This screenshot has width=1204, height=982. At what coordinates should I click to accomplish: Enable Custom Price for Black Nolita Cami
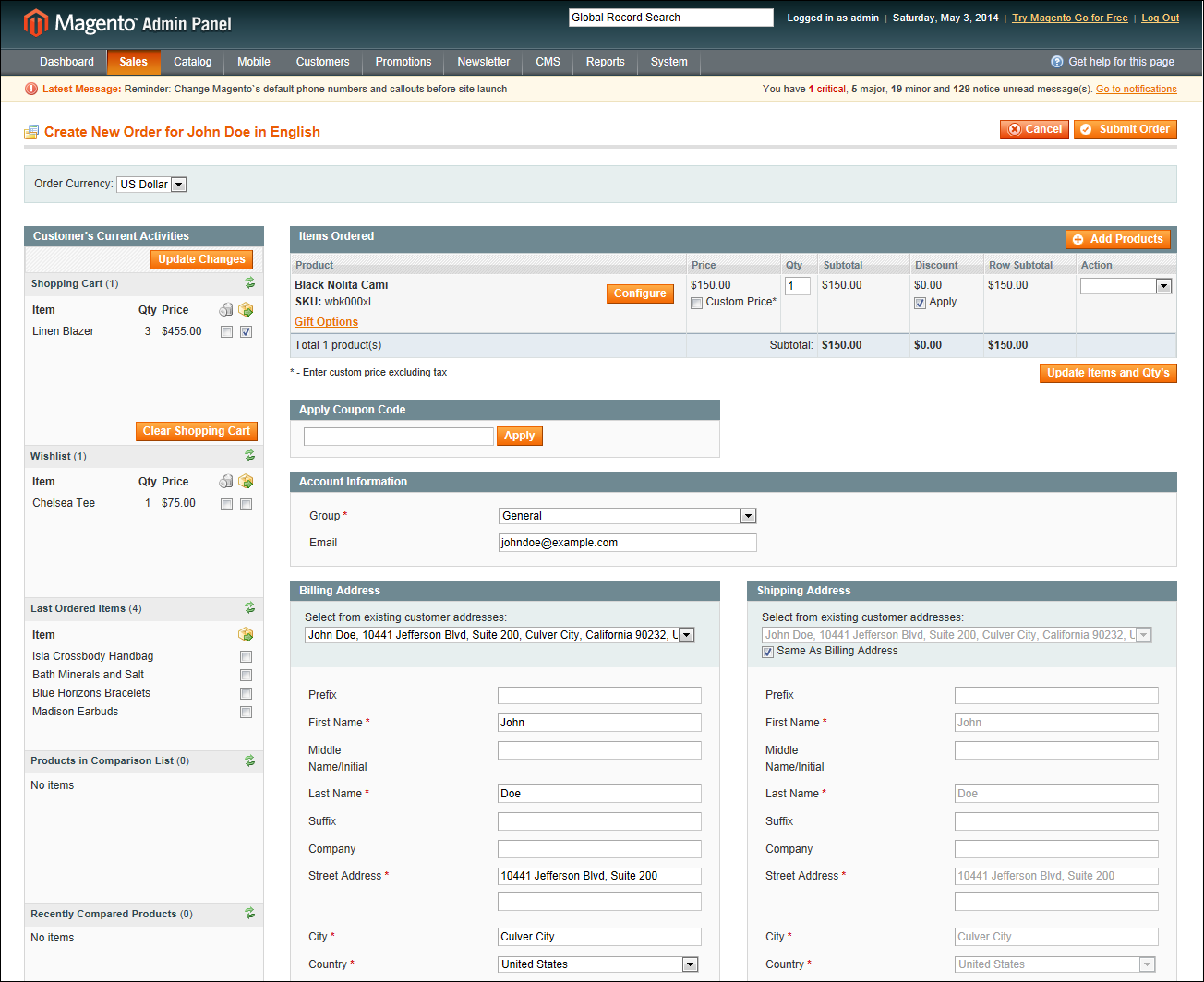click(697, 303)
